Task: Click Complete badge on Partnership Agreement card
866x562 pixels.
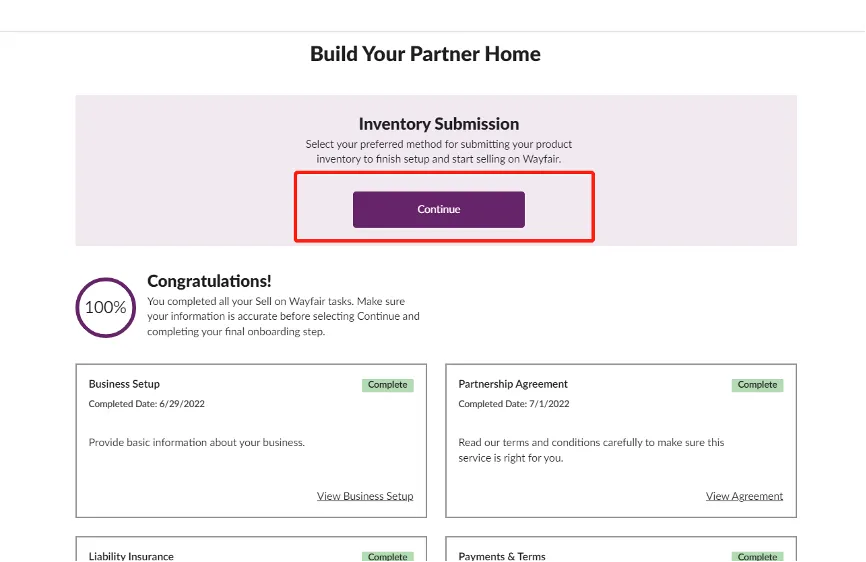Action: (x=757, y=385)
